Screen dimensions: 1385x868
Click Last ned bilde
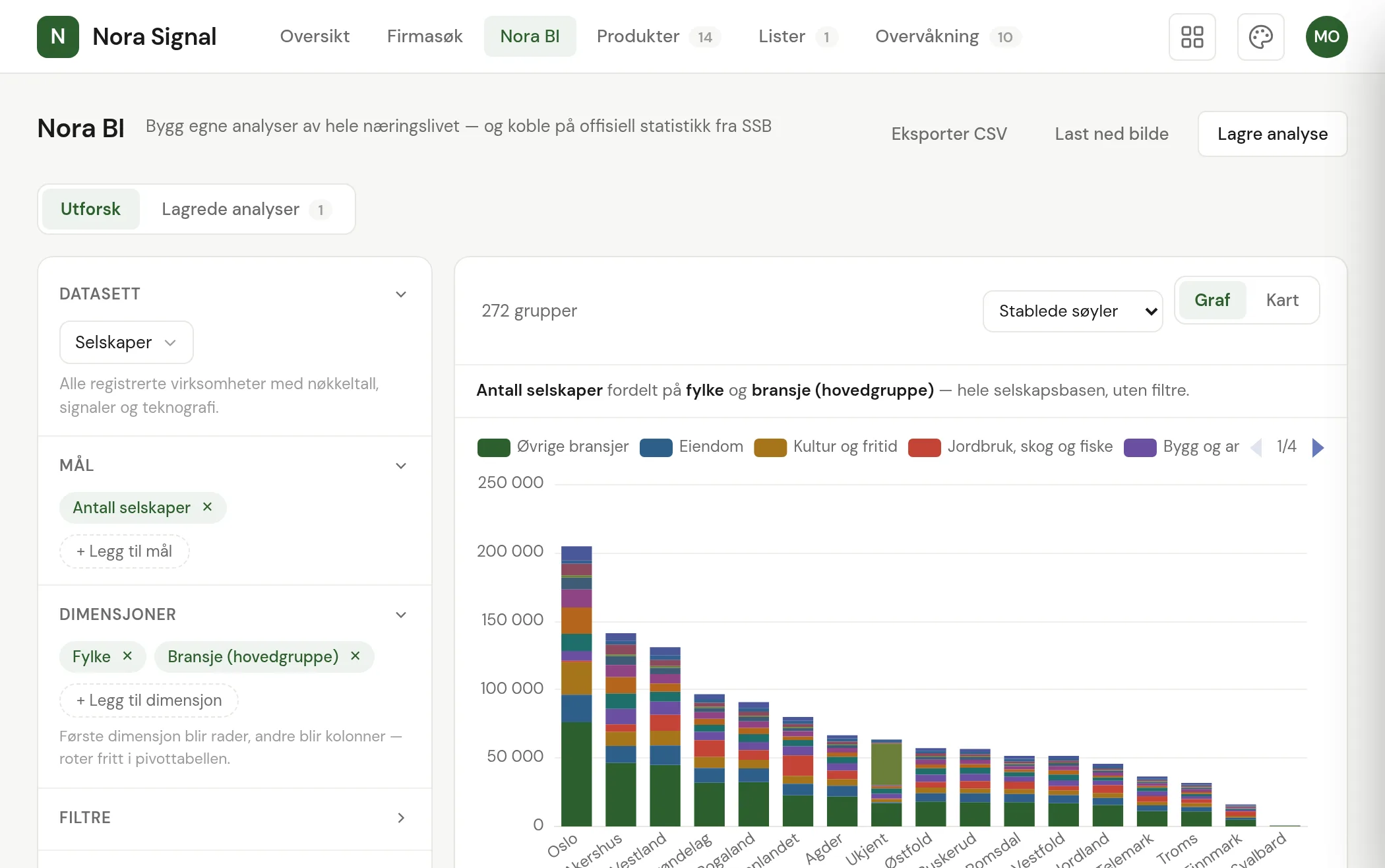coord(1111,134)
